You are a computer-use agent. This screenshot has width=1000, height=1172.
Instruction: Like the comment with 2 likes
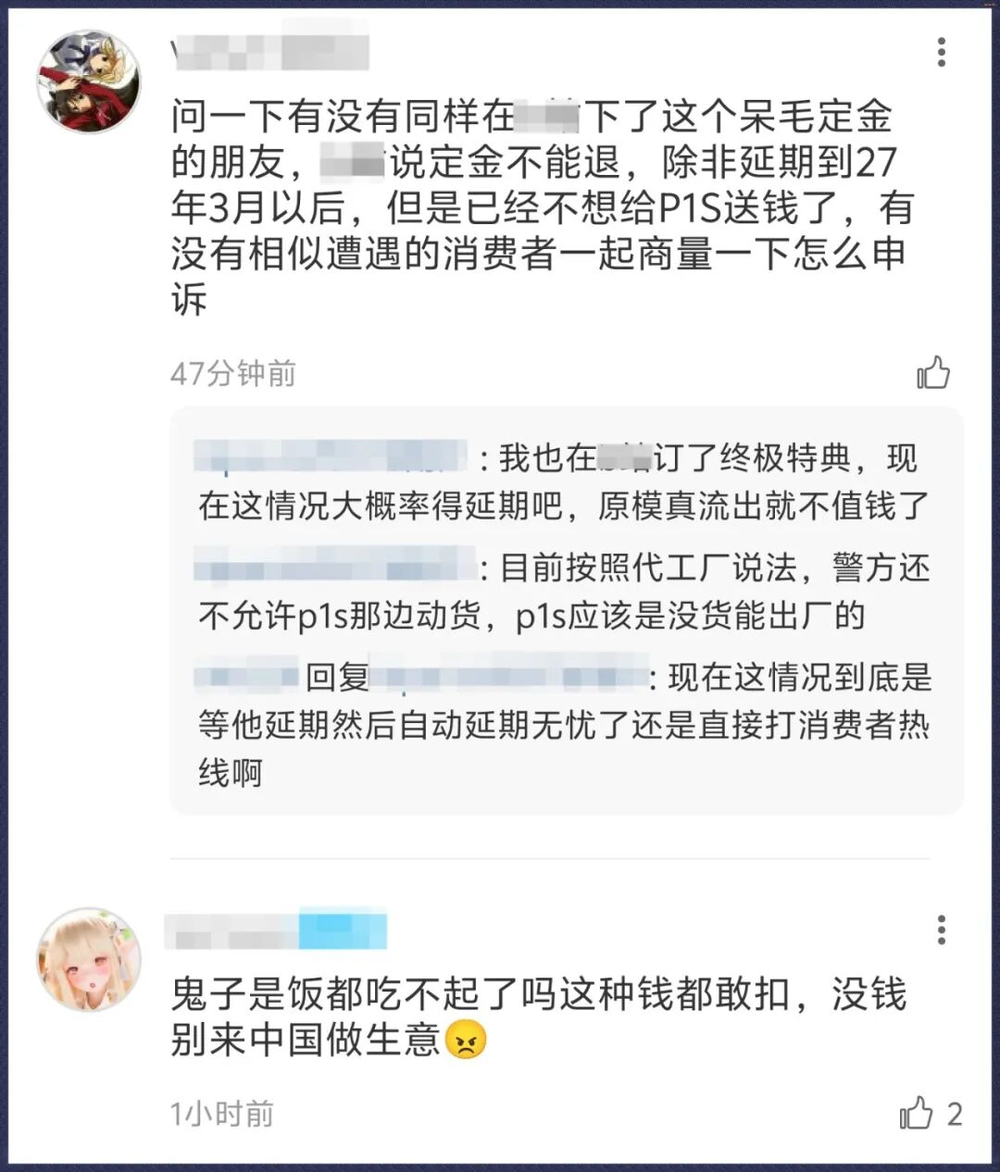[916, 1114]
